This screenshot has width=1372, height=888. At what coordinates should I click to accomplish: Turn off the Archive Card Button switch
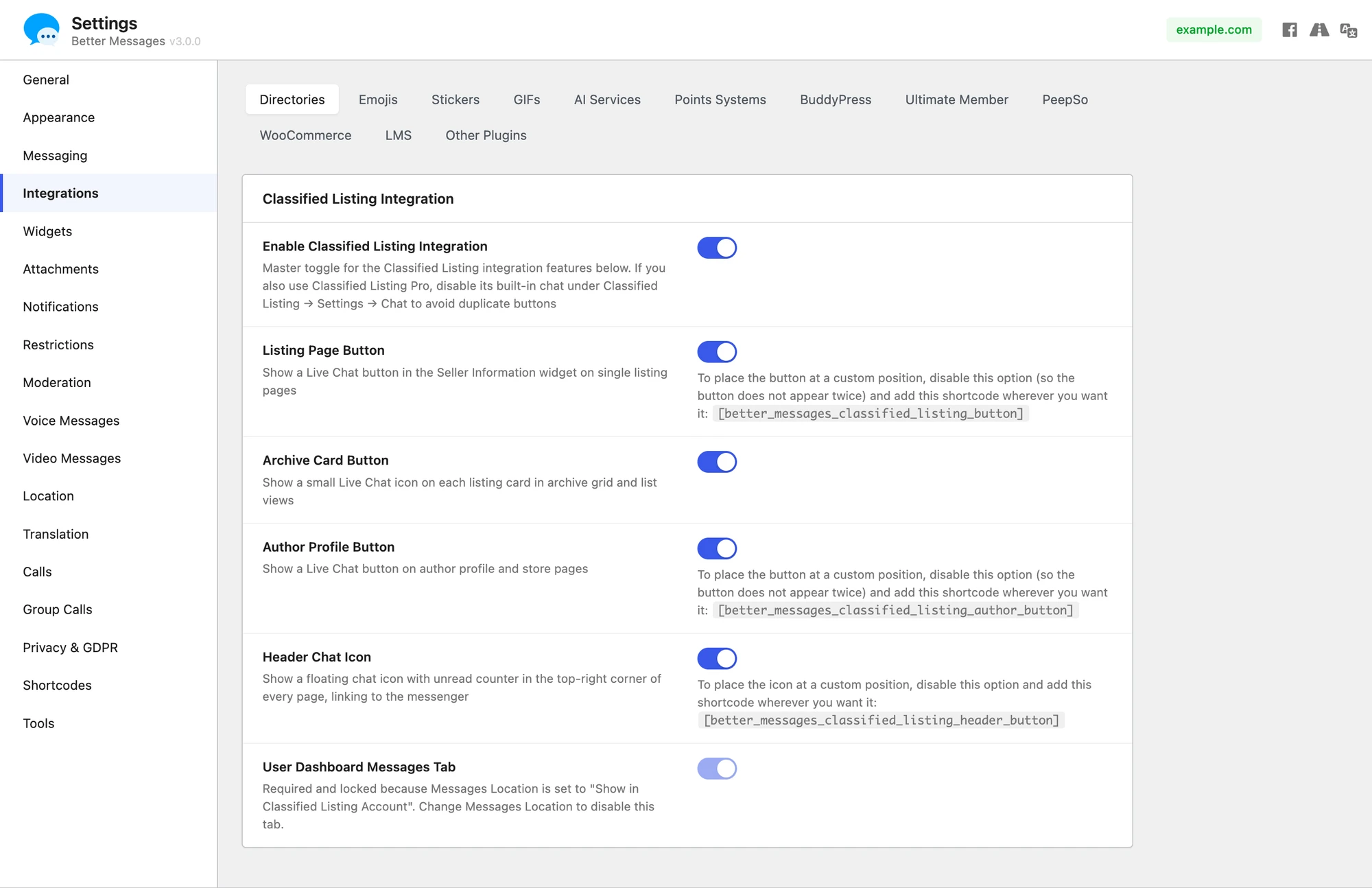(717, 462)
